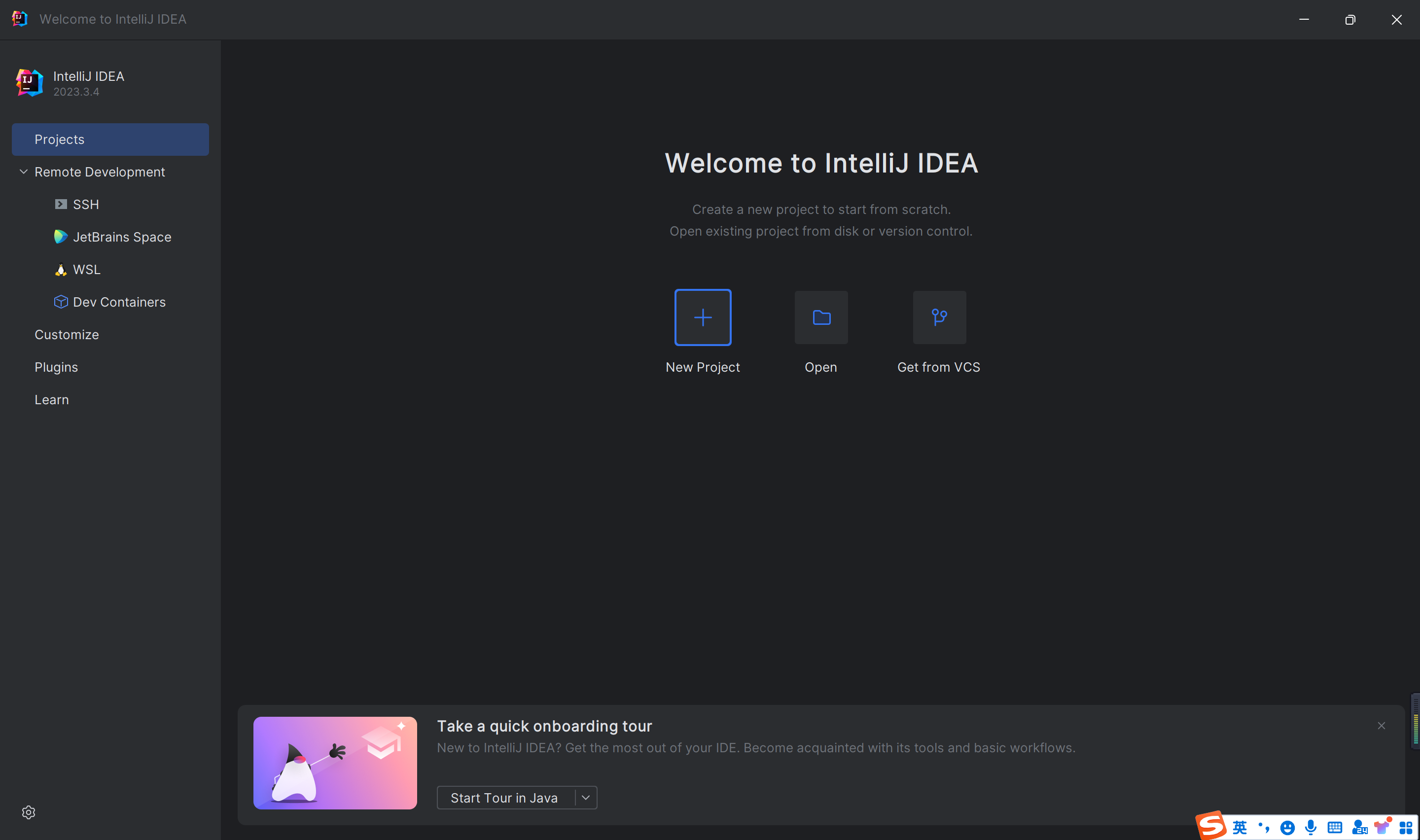Restore down the IntelliJ IDEA window
The height and width of the screenshot is (840, 1420).
point(1350,19)
